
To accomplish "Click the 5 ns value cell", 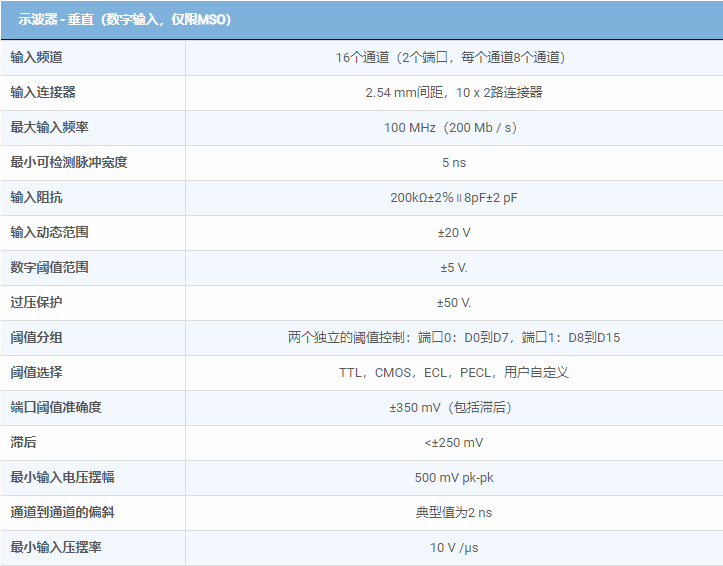I will pos(453,162).
